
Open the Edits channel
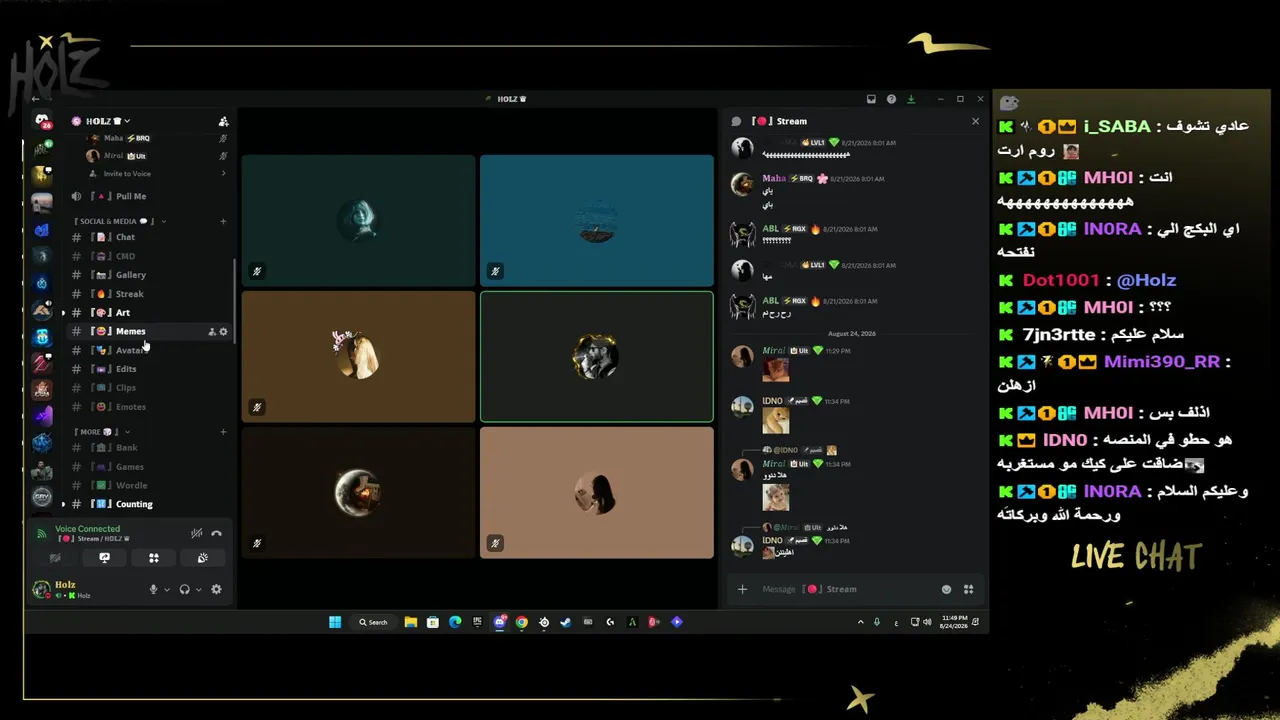pos(150,369)
